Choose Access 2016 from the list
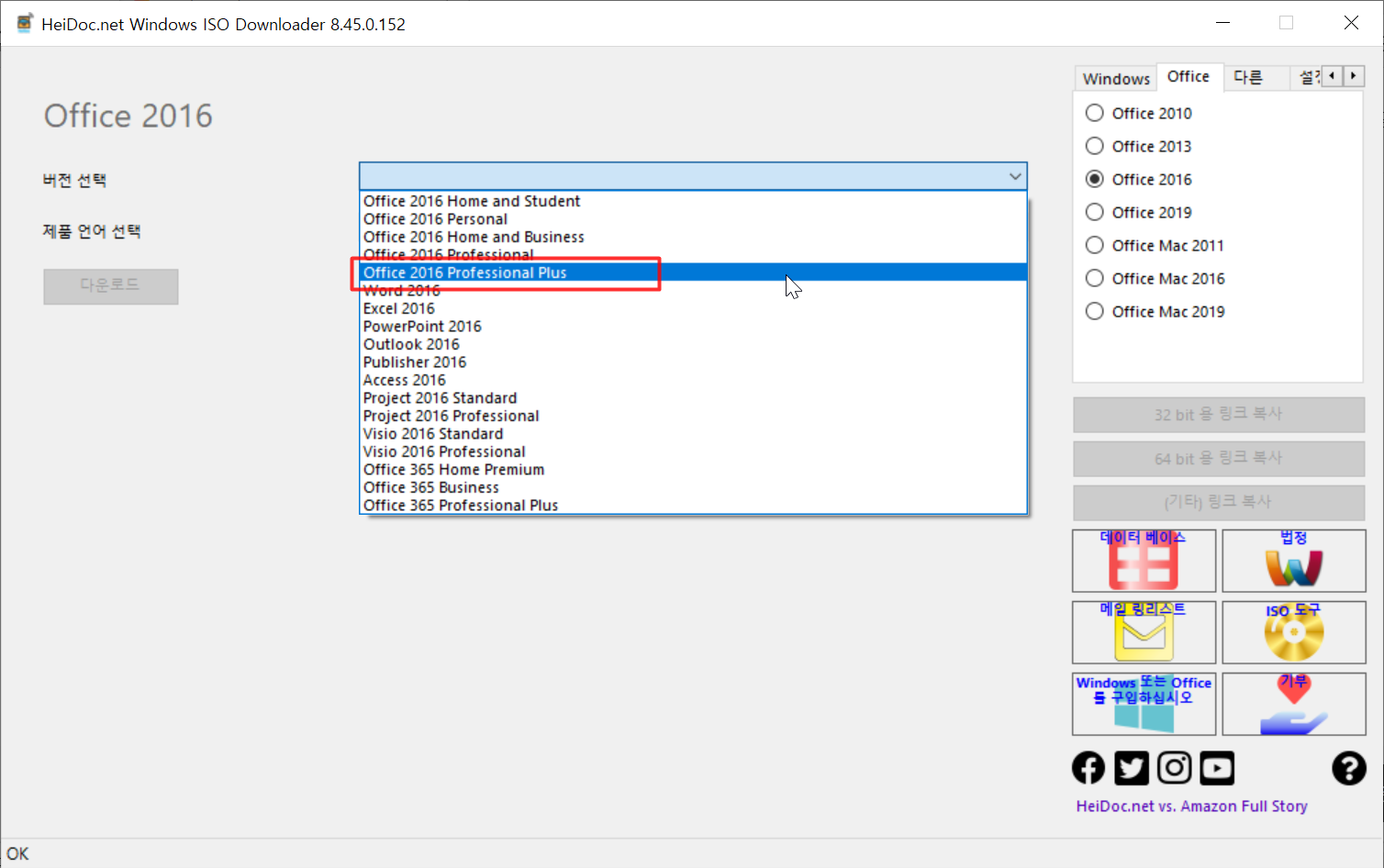The height and width of the screenshot is (868, 1384). [694, 380]
